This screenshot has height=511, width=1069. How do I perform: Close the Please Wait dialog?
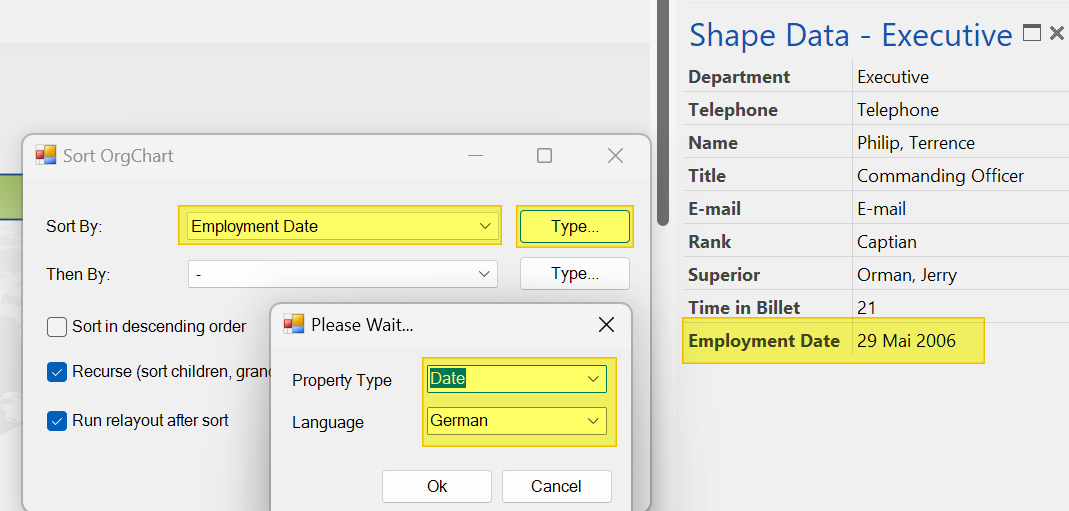point(606,325)
